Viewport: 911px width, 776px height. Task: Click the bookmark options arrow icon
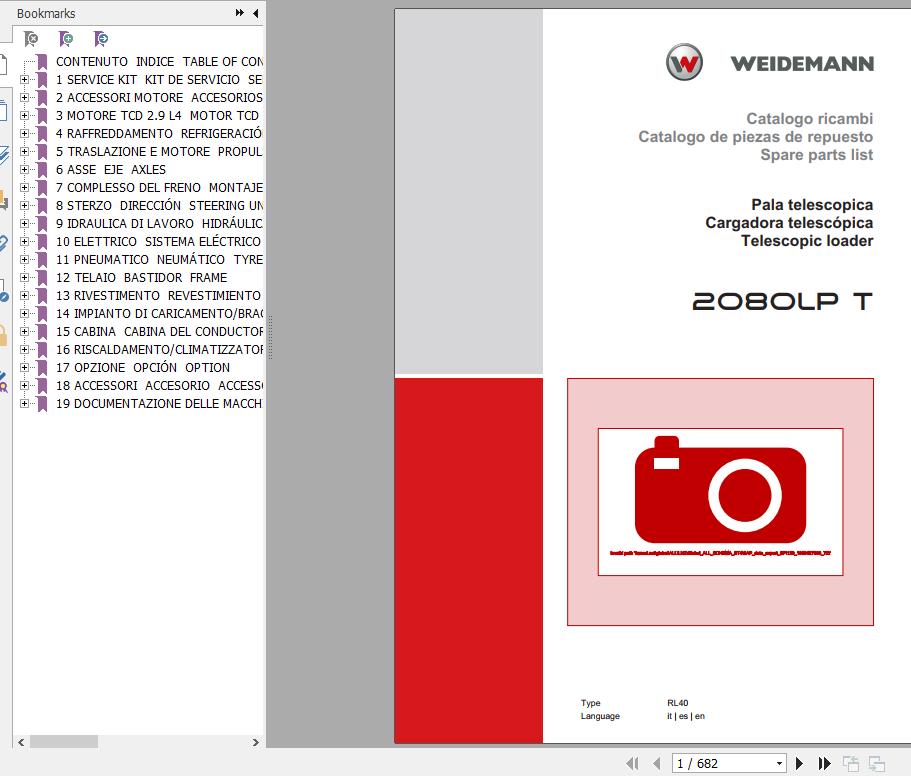[101, 39]
